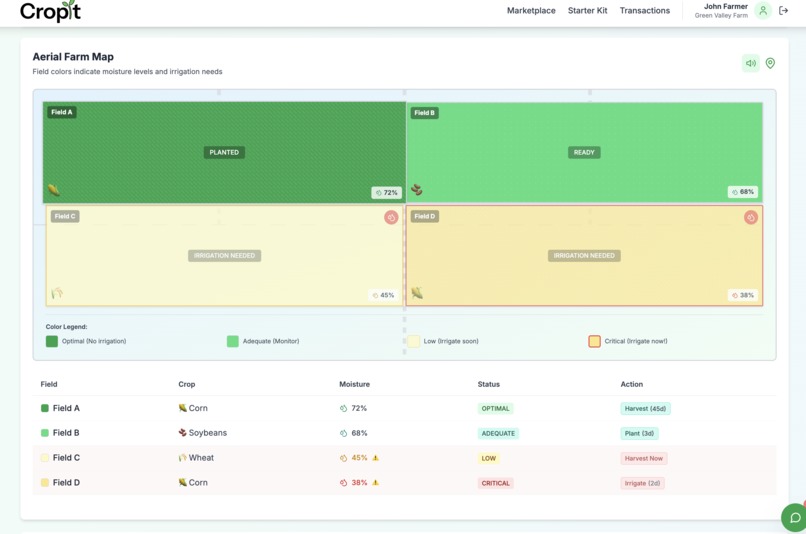Click the Optimal dark green legend swatch
This screenshot has width=806, height=534.
tap(52, 341)
